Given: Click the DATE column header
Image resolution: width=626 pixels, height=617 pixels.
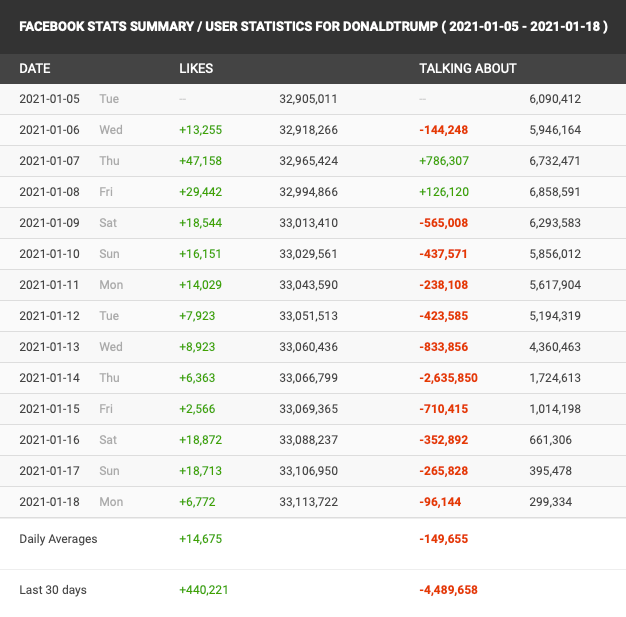Looking at the screenshot, I should click(x=35, y=68).
